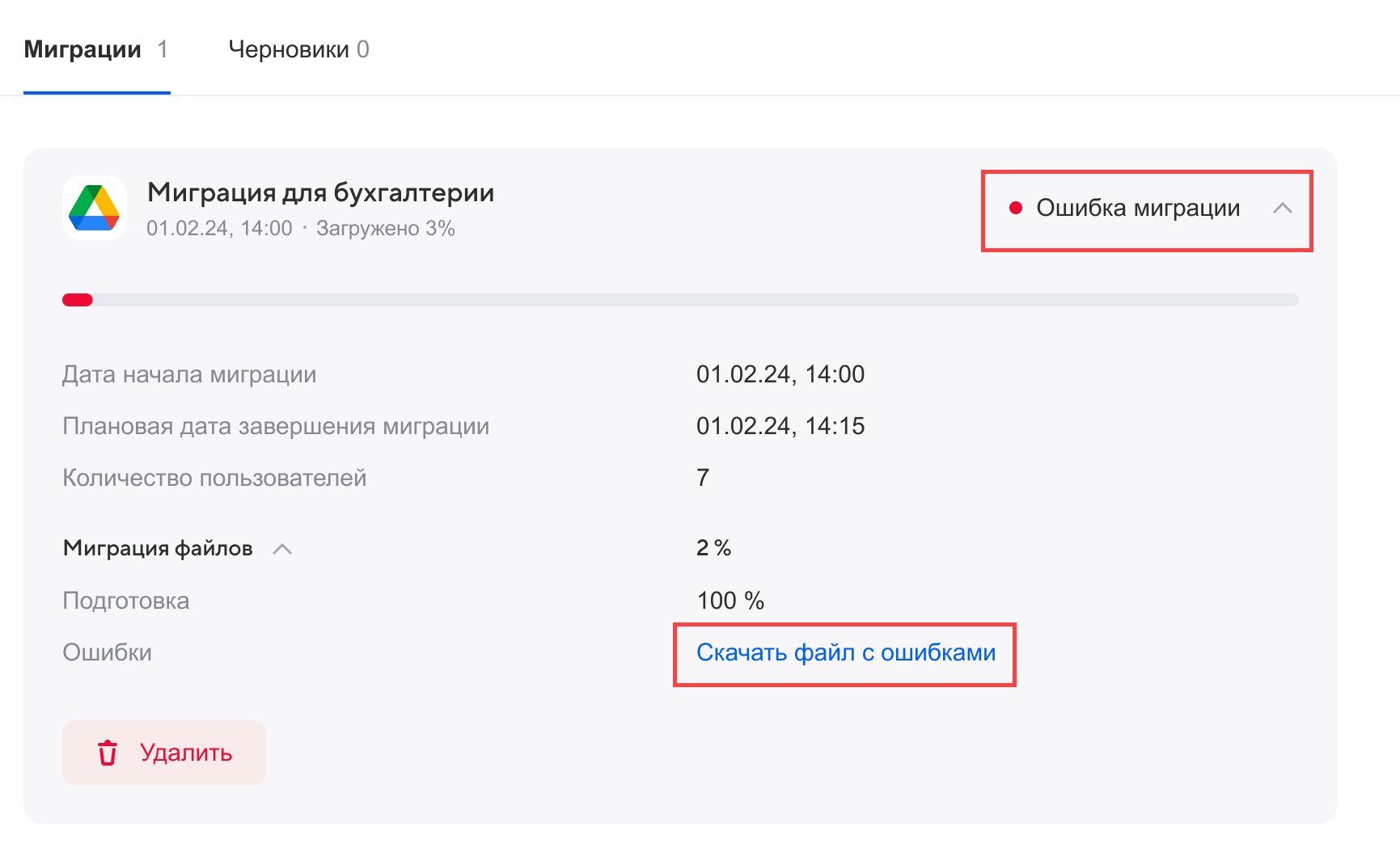Viewport: 1400px width, 865px height.
Task: Click the Подготовка 100 % value
Action: pyautogui.click(x=730, y=601)
